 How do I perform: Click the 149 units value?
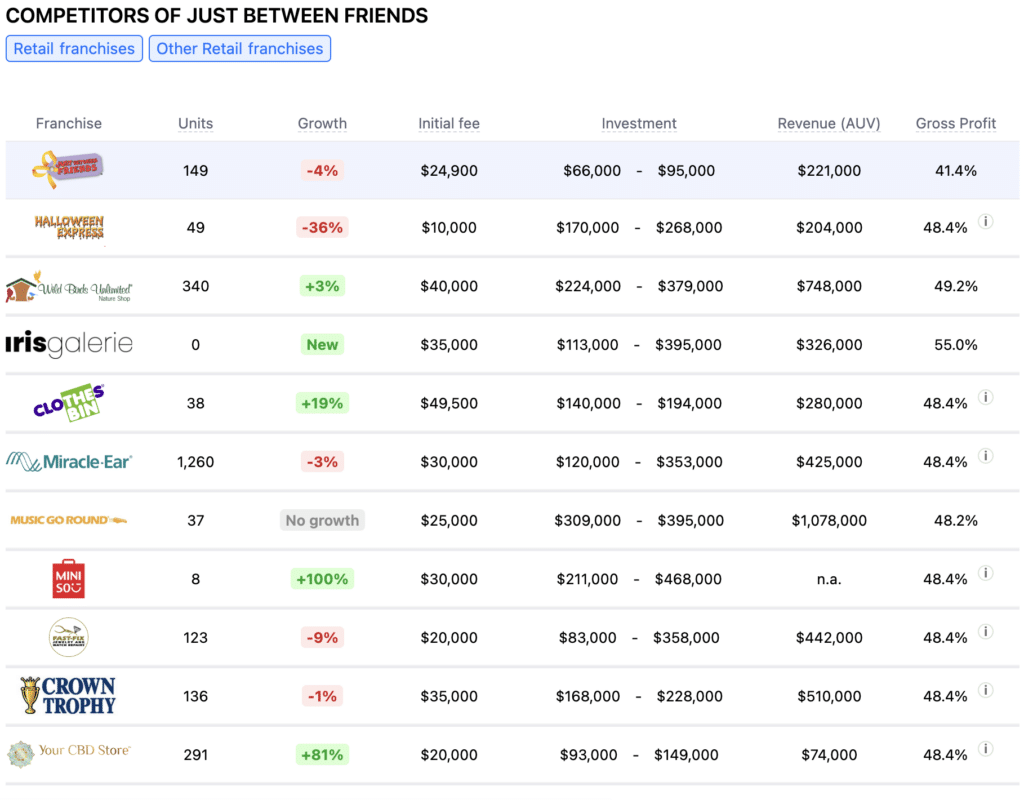[x=195, y=170]
